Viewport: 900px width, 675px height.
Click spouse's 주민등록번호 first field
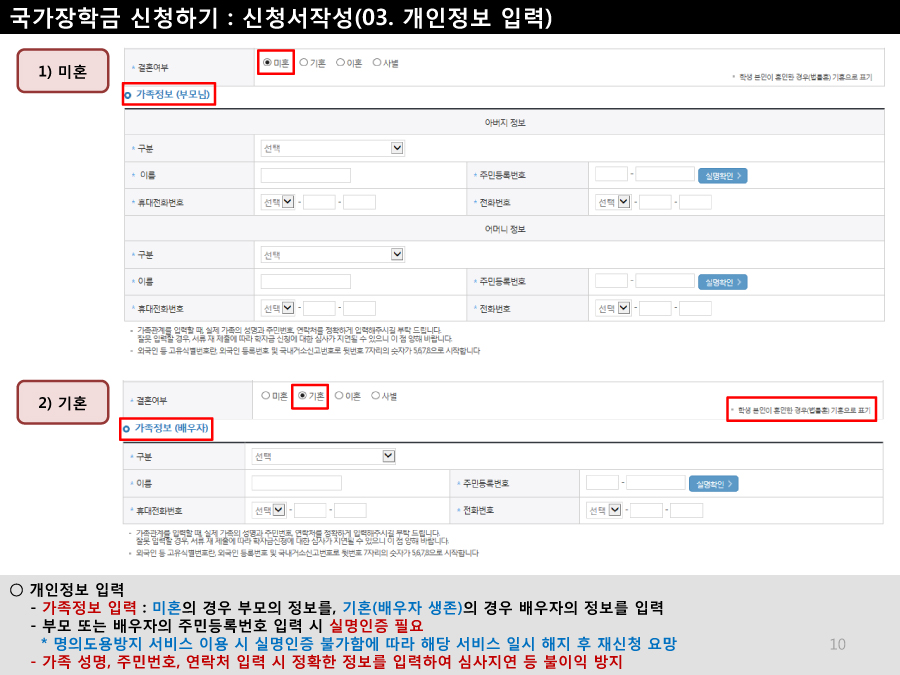[602, 482]
